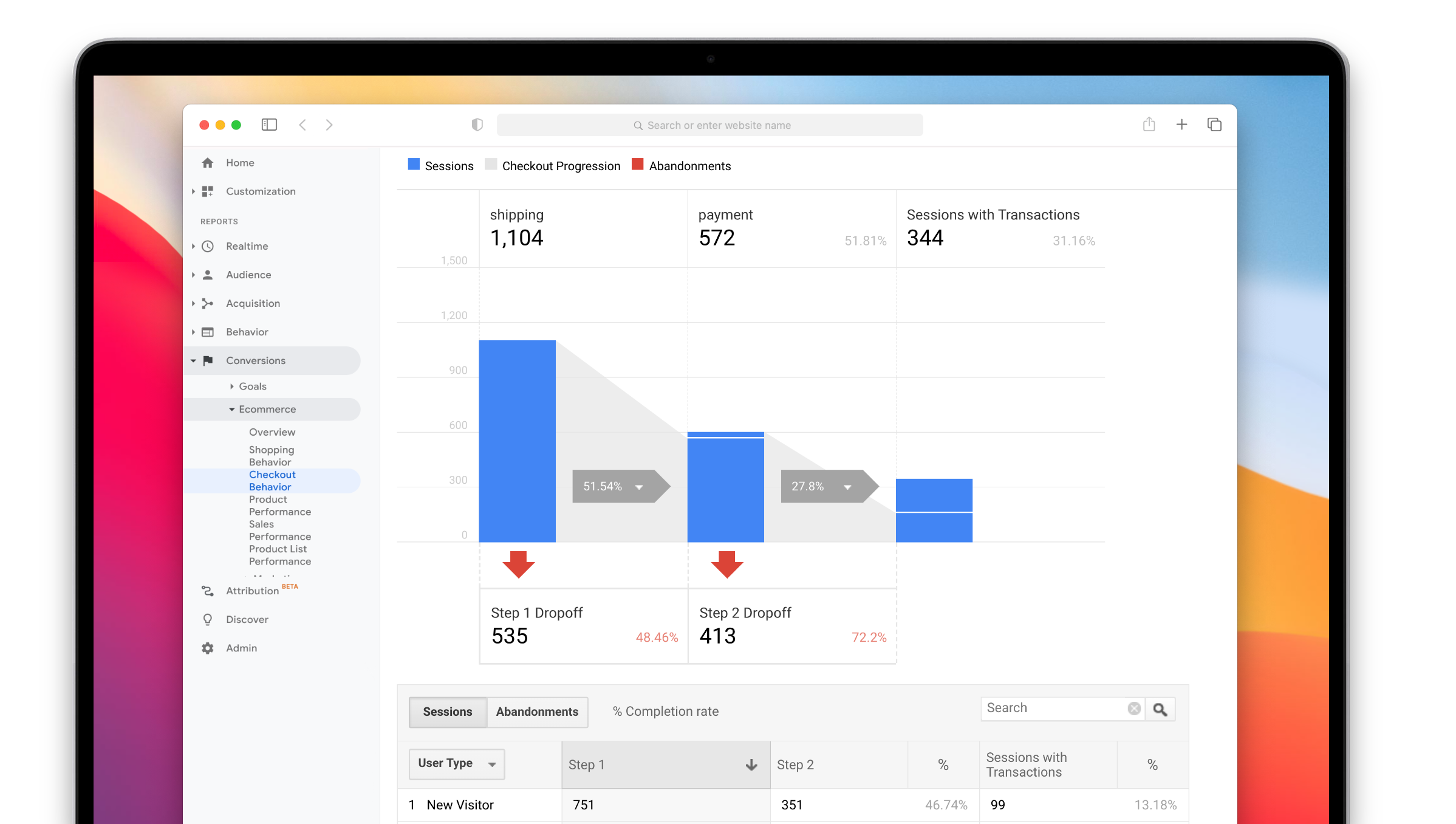
Task: Click the Attribution path icon
Action: click(208, 591)
